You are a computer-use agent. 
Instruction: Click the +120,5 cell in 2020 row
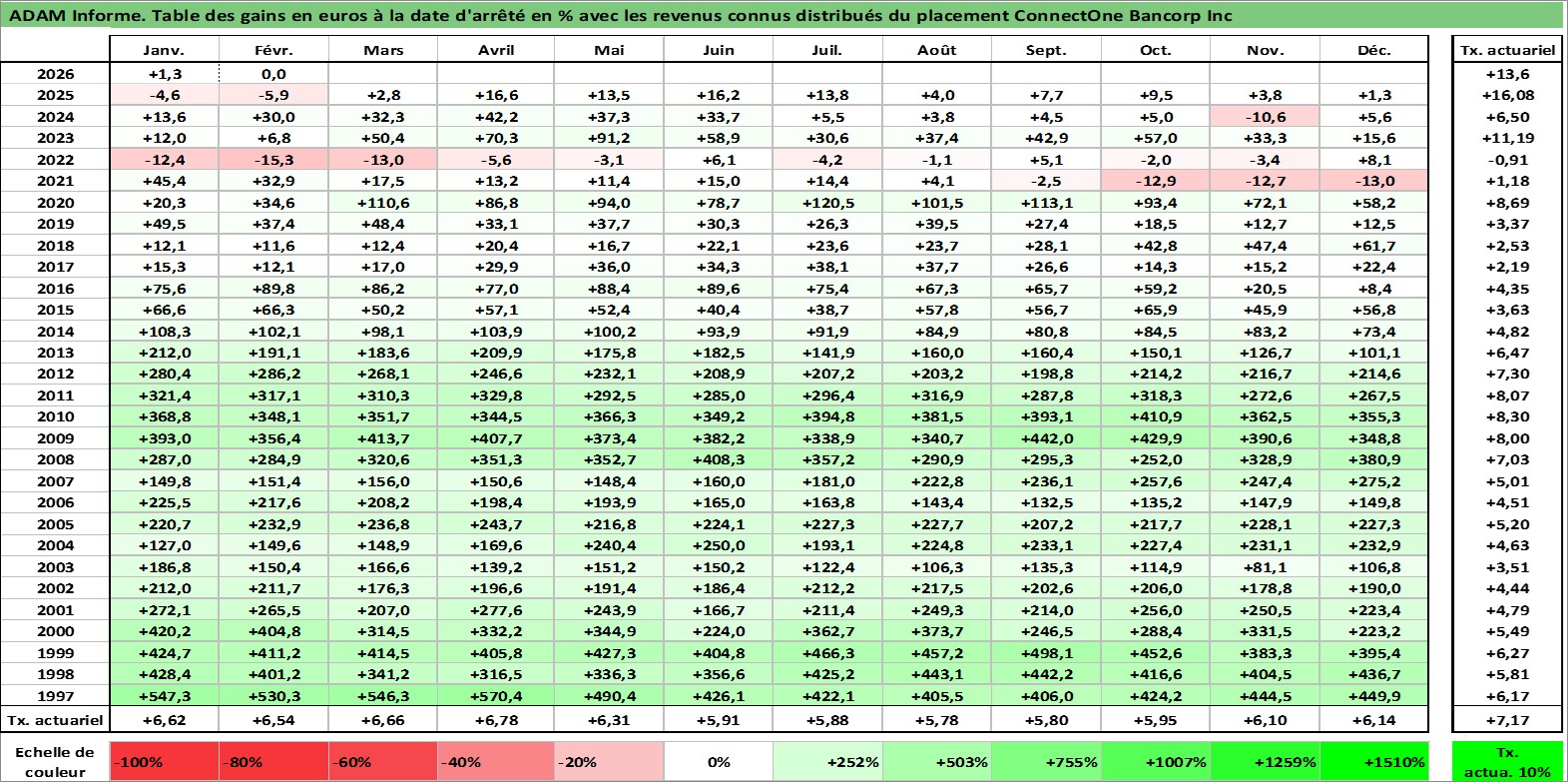tap(827, 203)
